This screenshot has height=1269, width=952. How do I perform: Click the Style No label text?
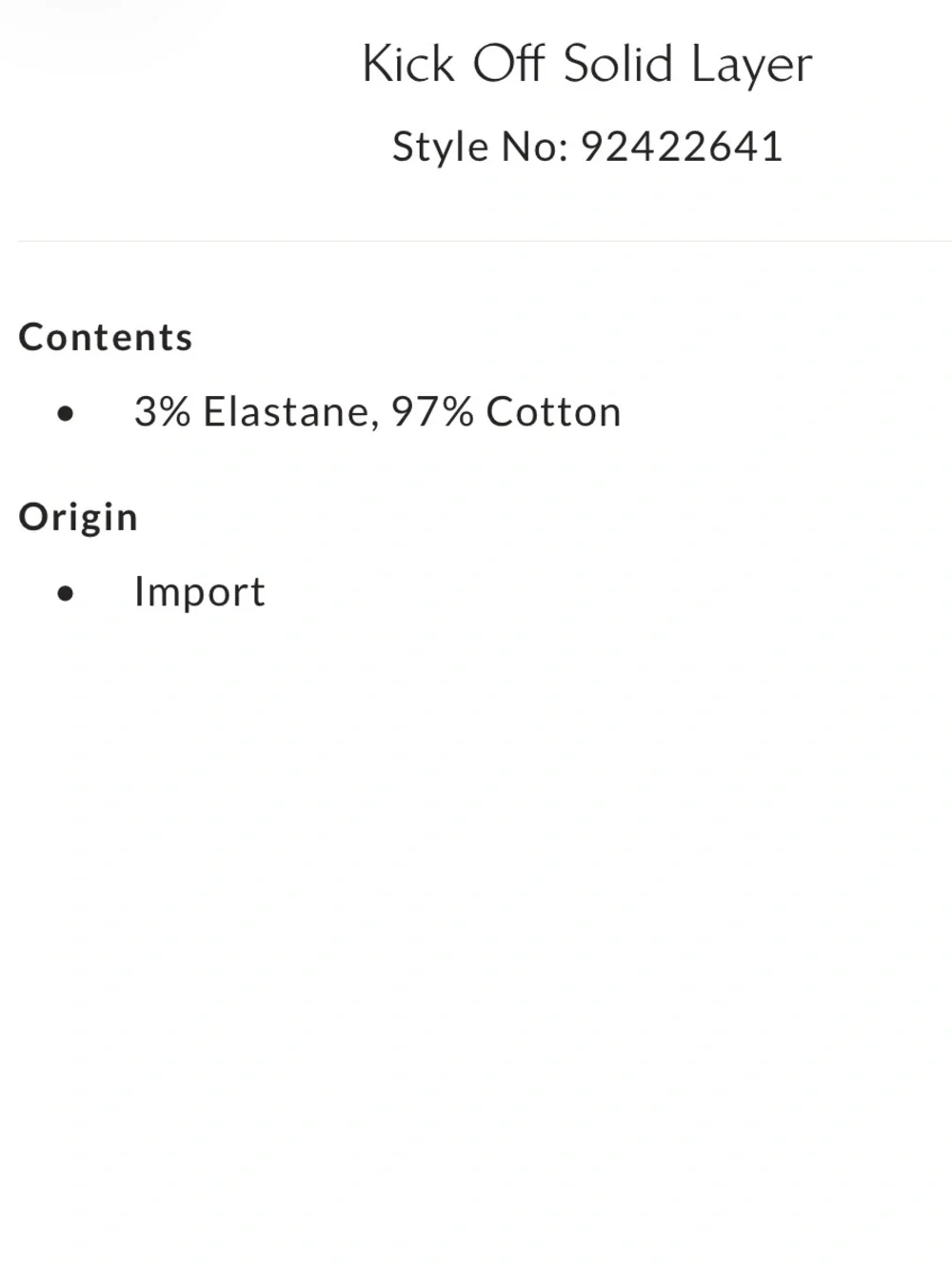click(x=481, y=147)
